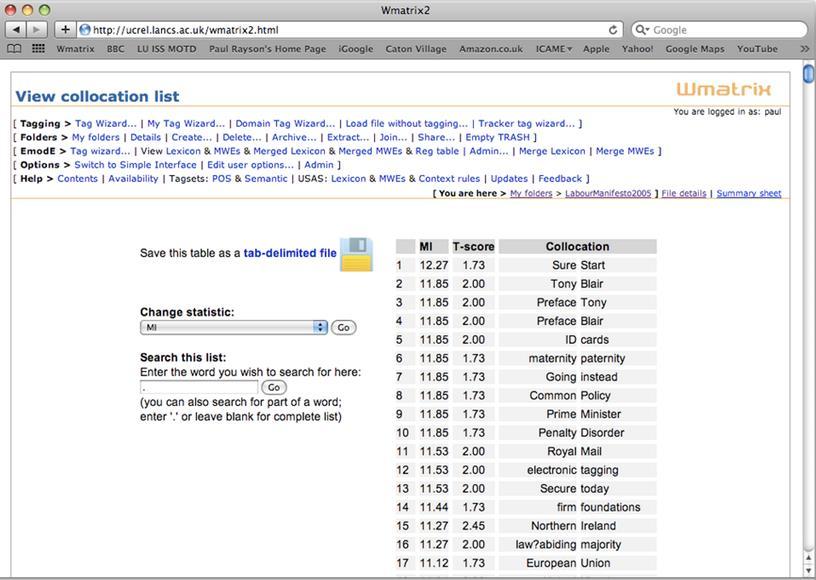Click Go next to the statistic dropdown

click(x=343, y=327)
